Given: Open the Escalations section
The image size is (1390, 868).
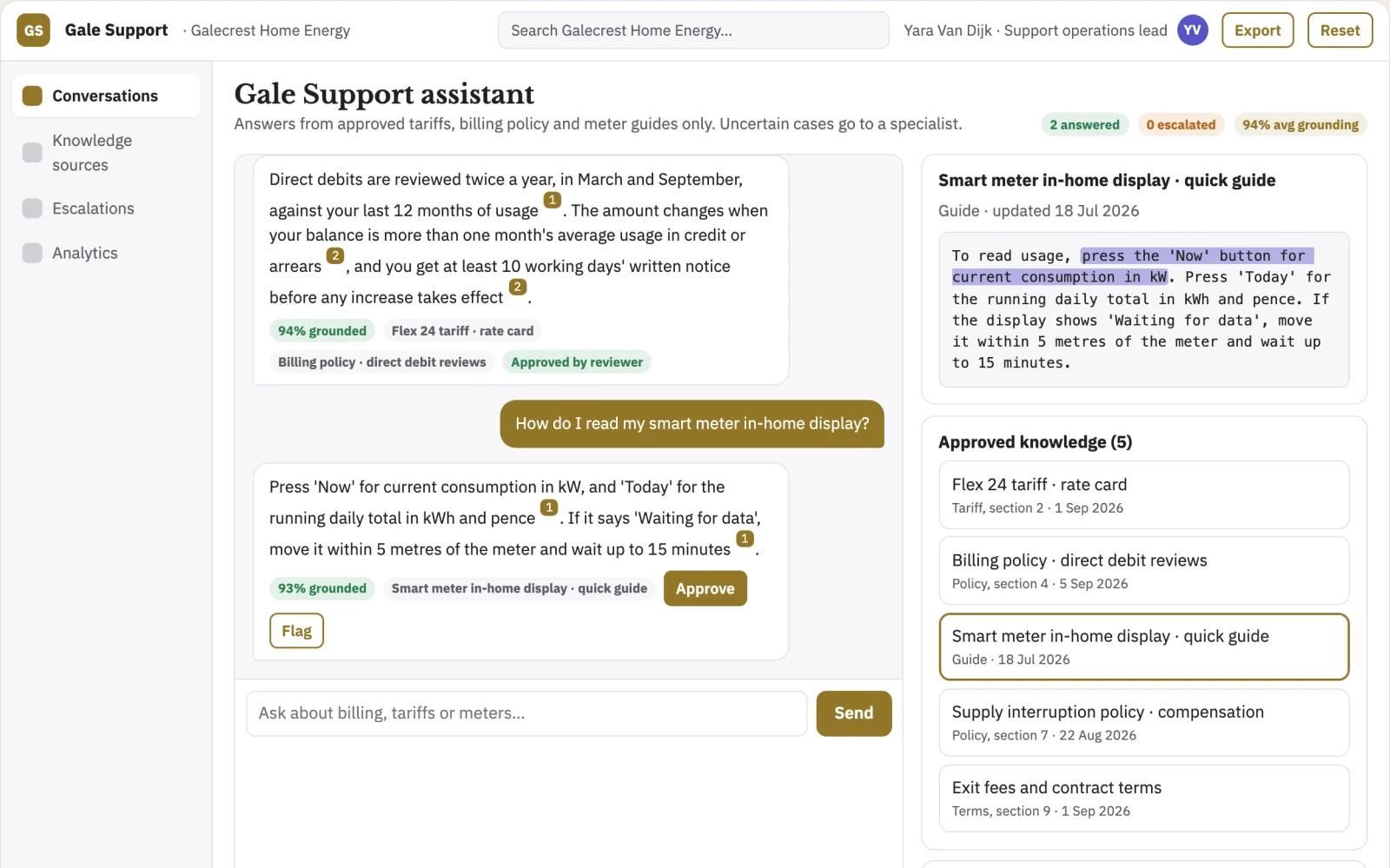Looking at the screenshot, I should 106,209.
